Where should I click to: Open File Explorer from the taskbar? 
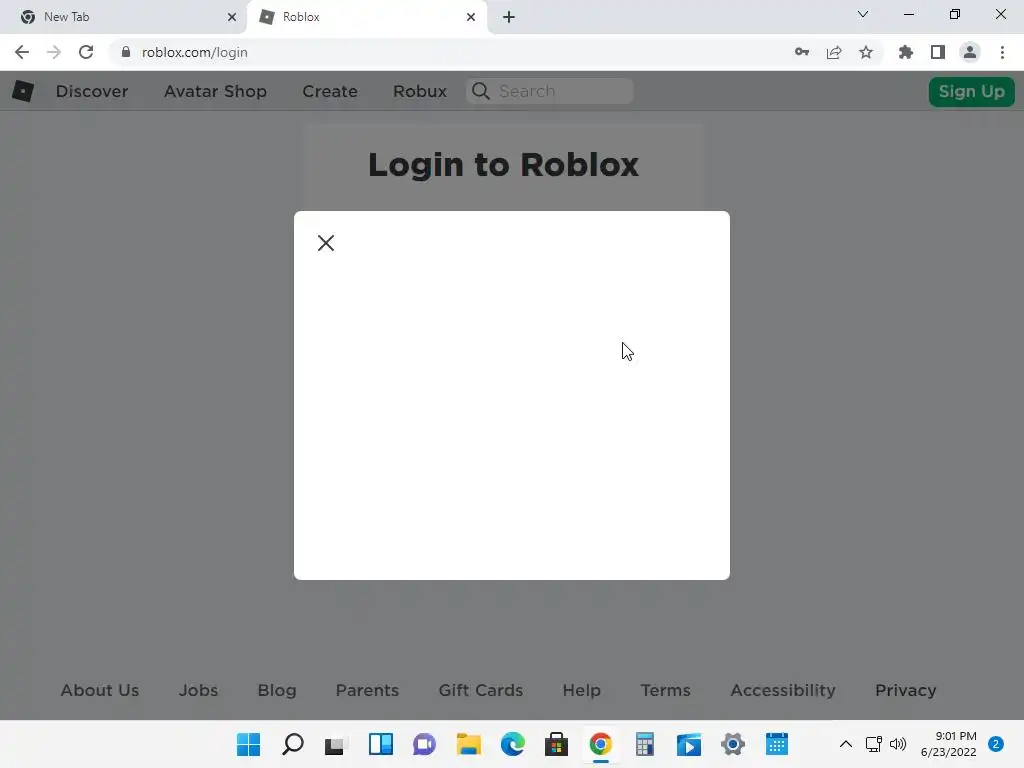468,744
